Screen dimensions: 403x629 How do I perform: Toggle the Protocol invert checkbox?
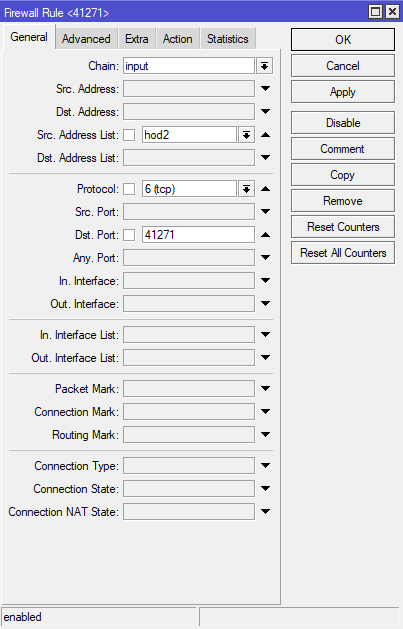point(129,189)
